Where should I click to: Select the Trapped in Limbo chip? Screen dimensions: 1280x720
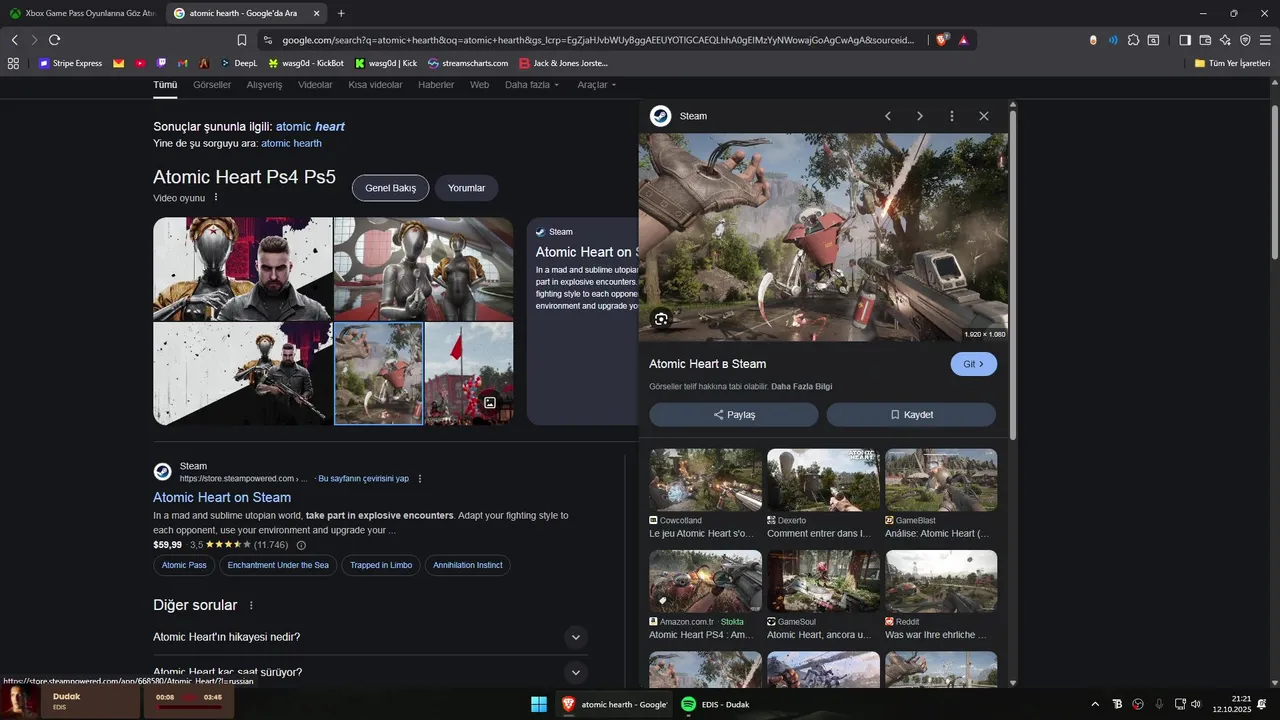point(381,565)
